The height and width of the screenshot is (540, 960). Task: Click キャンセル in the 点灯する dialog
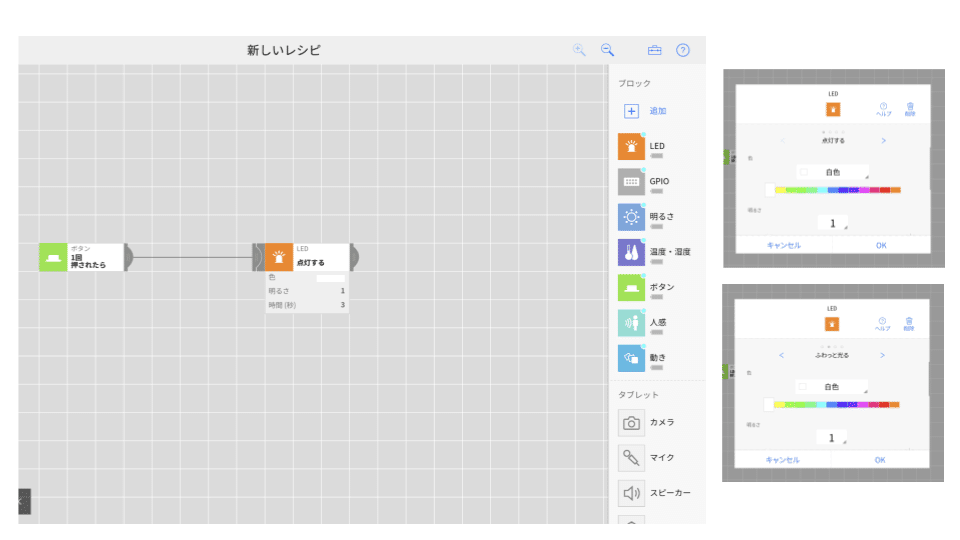click(784, 246)
